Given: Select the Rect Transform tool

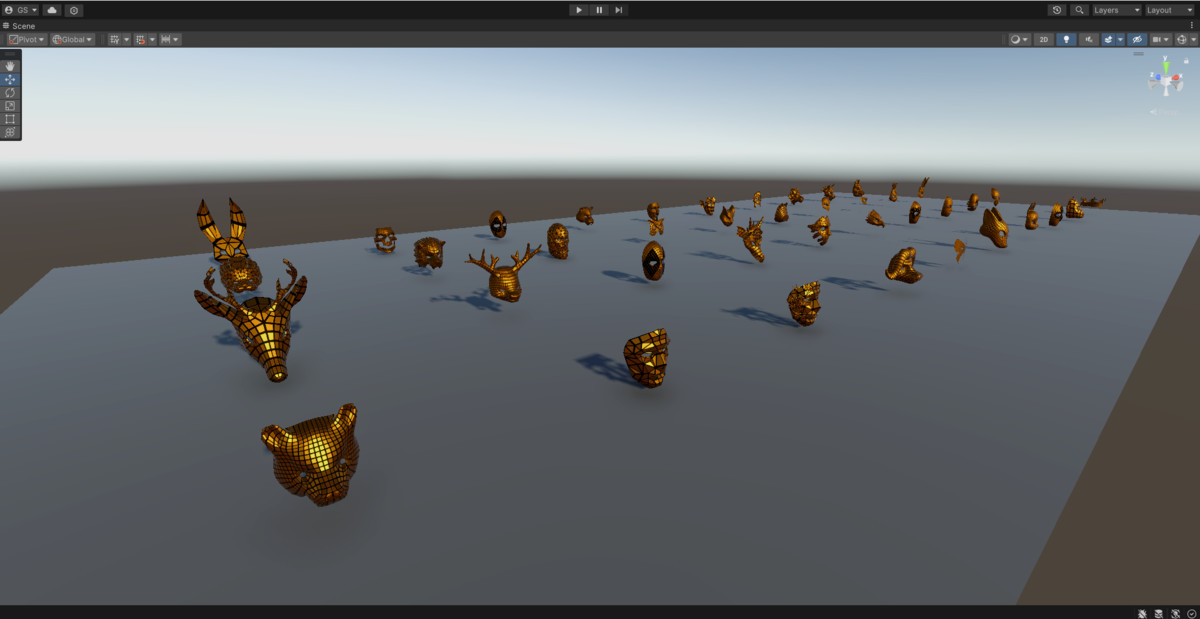Looking at the screenshot, I should [x=9, y=118].
